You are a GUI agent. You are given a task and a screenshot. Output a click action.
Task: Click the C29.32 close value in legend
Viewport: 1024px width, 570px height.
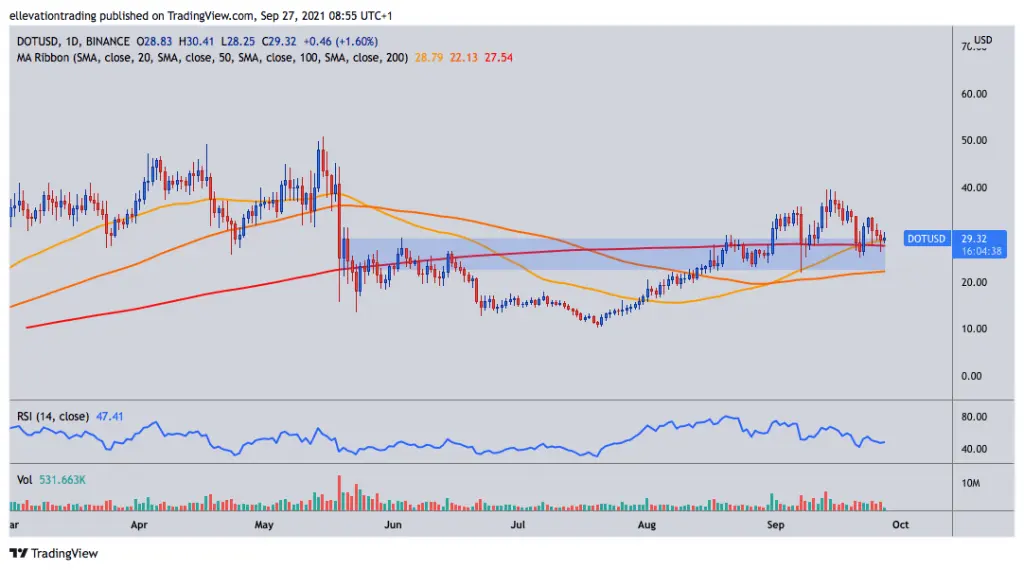[279, 41]
